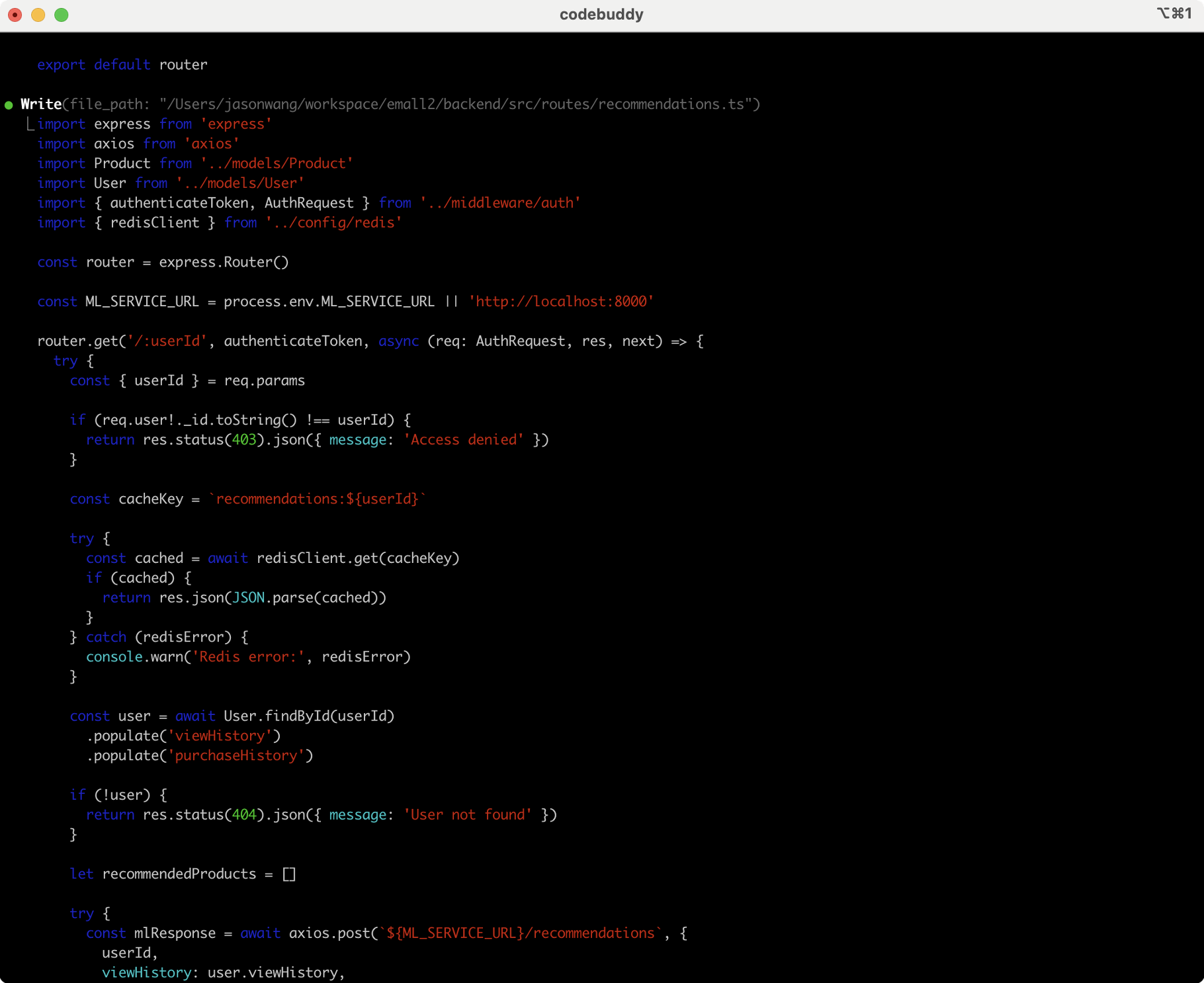Click the '/:userId' route string
1204x983 pixels.
[167, 341]
